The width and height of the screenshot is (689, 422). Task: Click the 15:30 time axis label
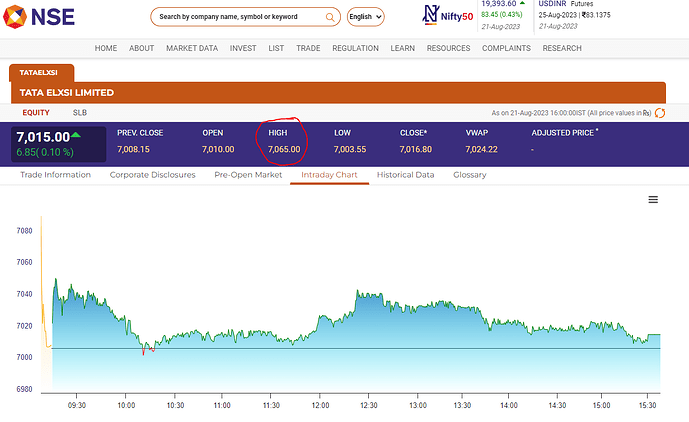(x=647, y=405)
